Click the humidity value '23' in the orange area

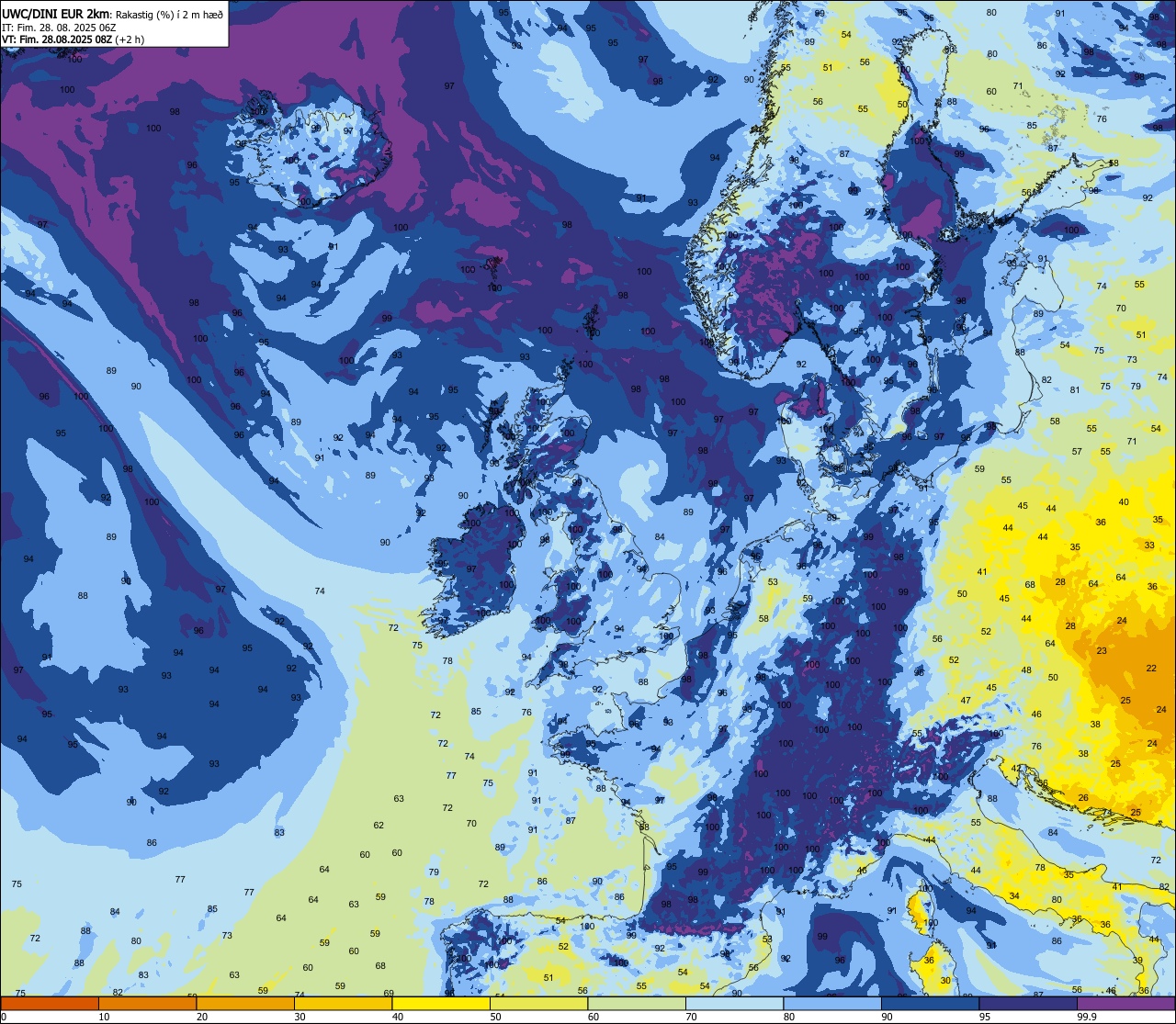point(1102,651)
